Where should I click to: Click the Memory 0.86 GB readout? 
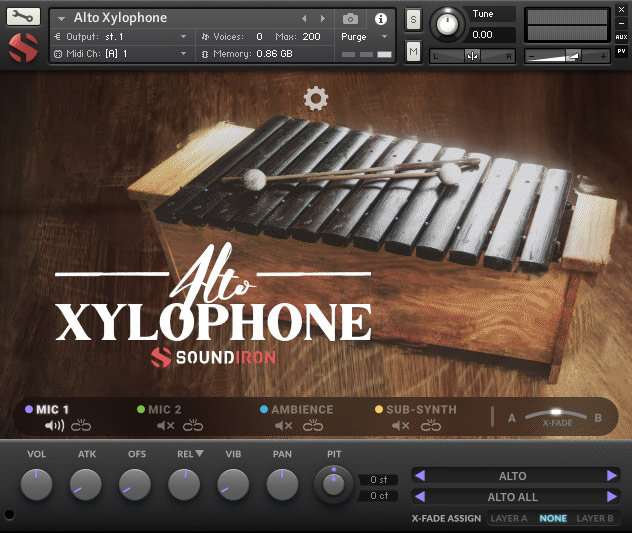[x=274, y=54]
